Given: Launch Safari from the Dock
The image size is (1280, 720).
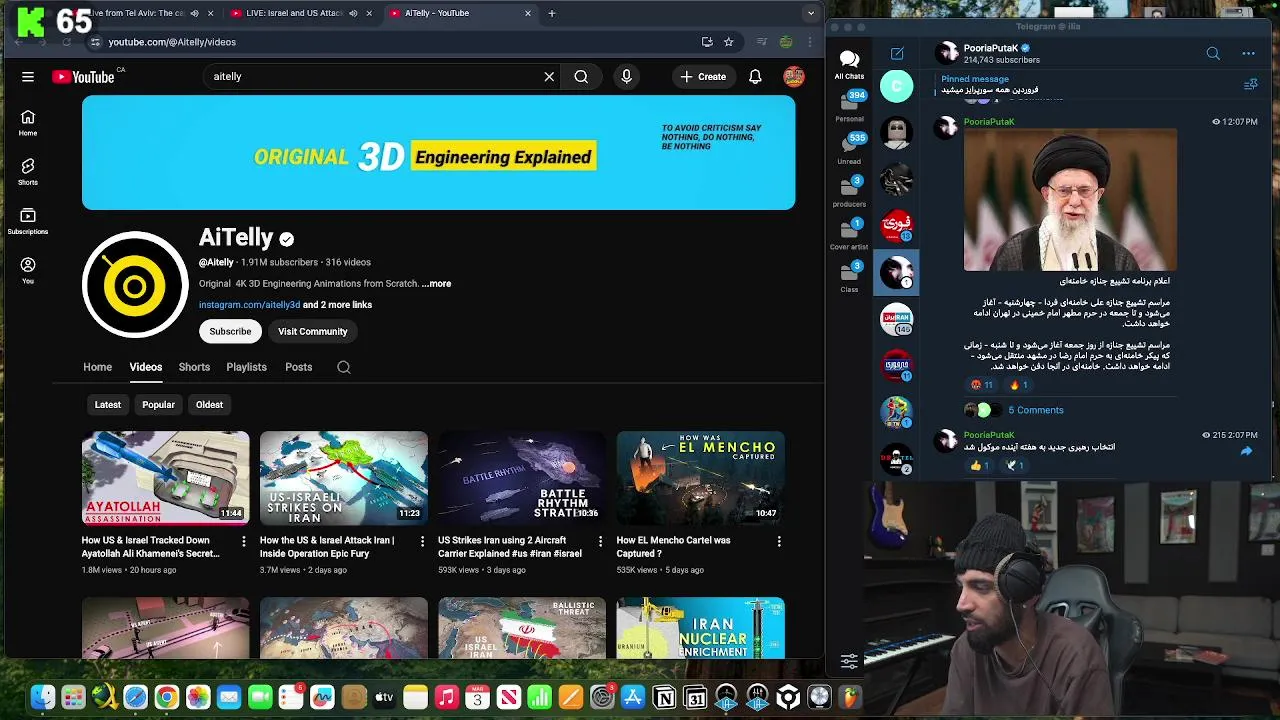Looking at the screenshot, I should 135,697.
